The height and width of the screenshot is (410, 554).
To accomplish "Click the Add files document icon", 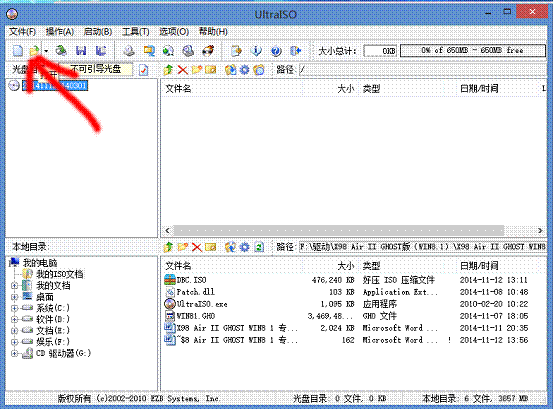I will point(236,51).
